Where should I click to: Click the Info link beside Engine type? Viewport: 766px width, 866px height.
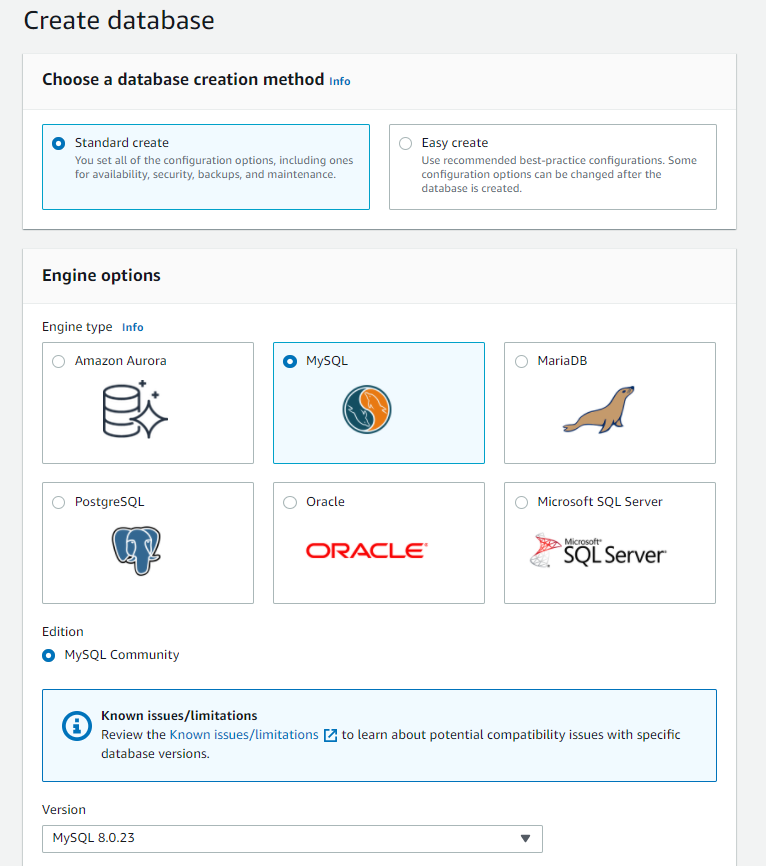tap(133, 327)
